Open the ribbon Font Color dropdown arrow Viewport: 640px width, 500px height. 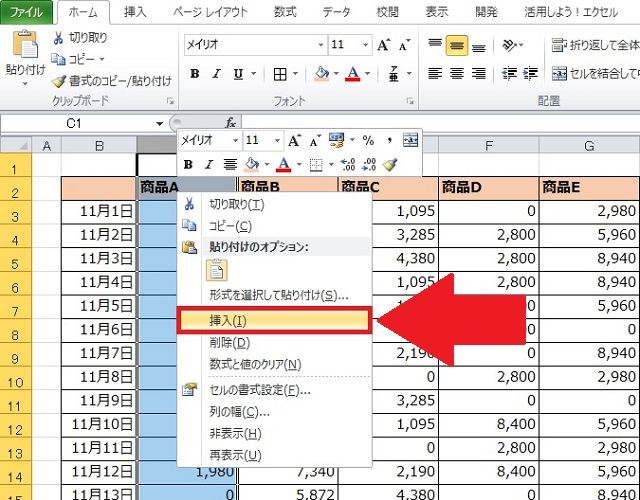pyautogui.click(x=367, y=74)
